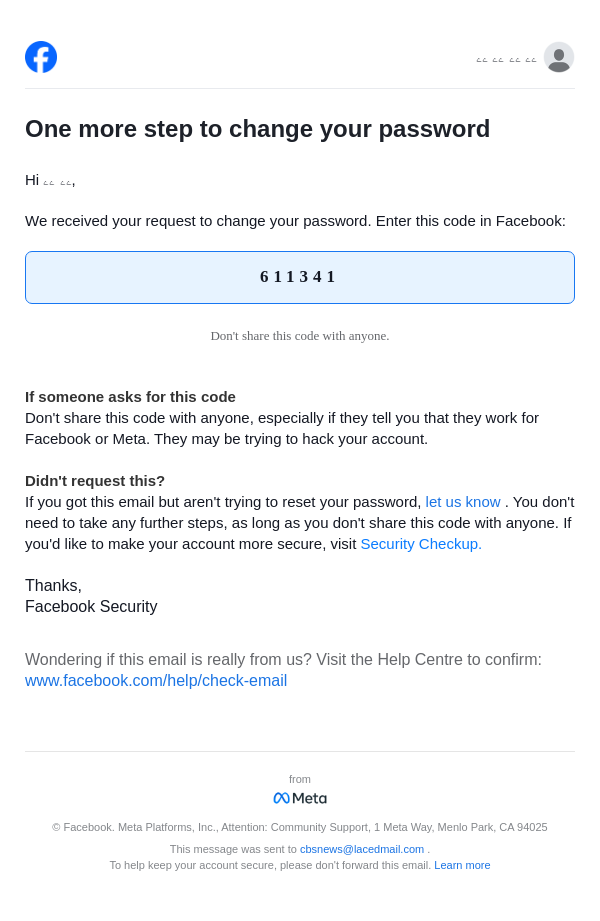Follow the Learn more link
600x921 pixels.
click(462, 865)
